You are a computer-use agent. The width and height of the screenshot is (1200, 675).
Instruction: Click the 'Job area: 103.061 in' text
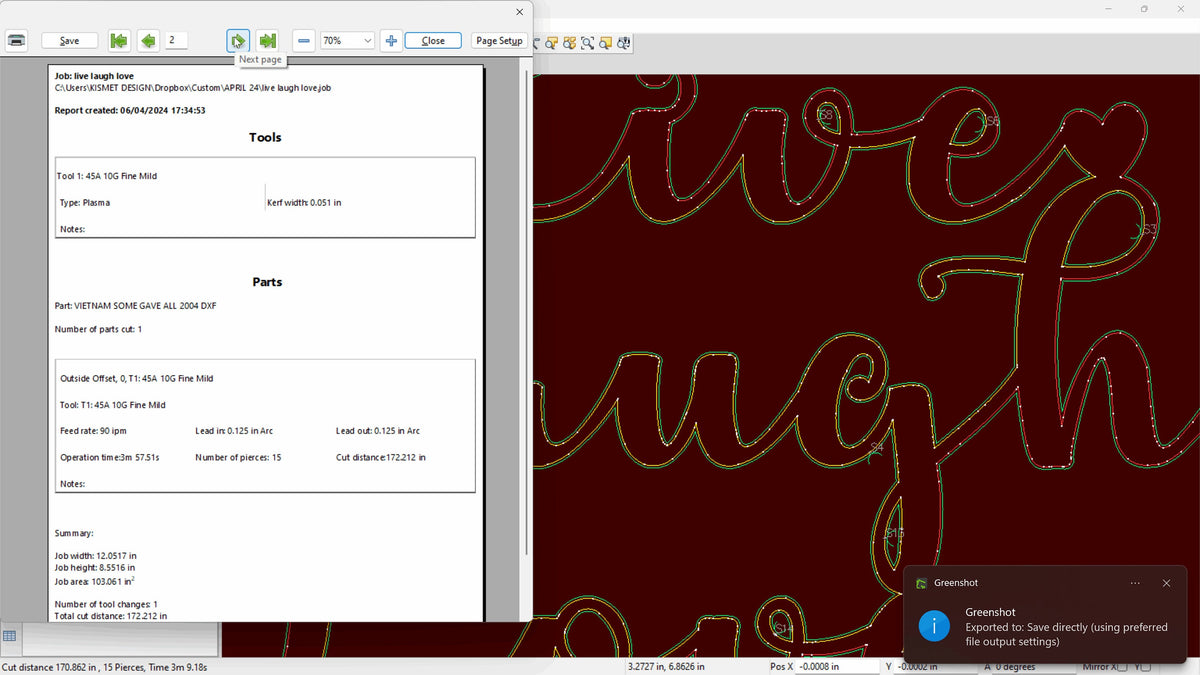95,580
